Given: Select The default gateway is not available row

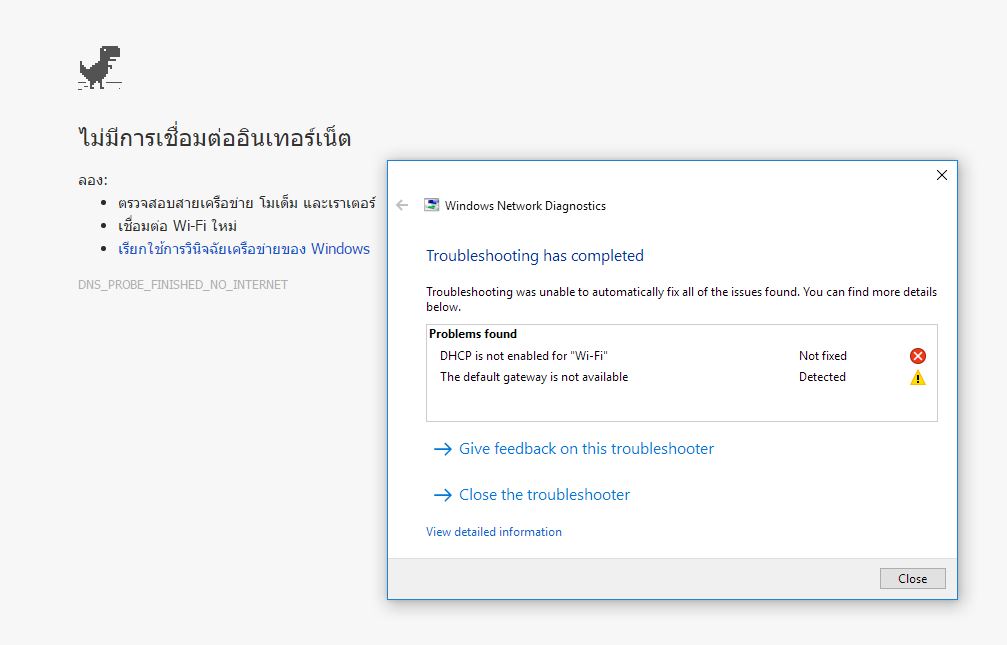Looking at the screenshot, I should 682,377.
